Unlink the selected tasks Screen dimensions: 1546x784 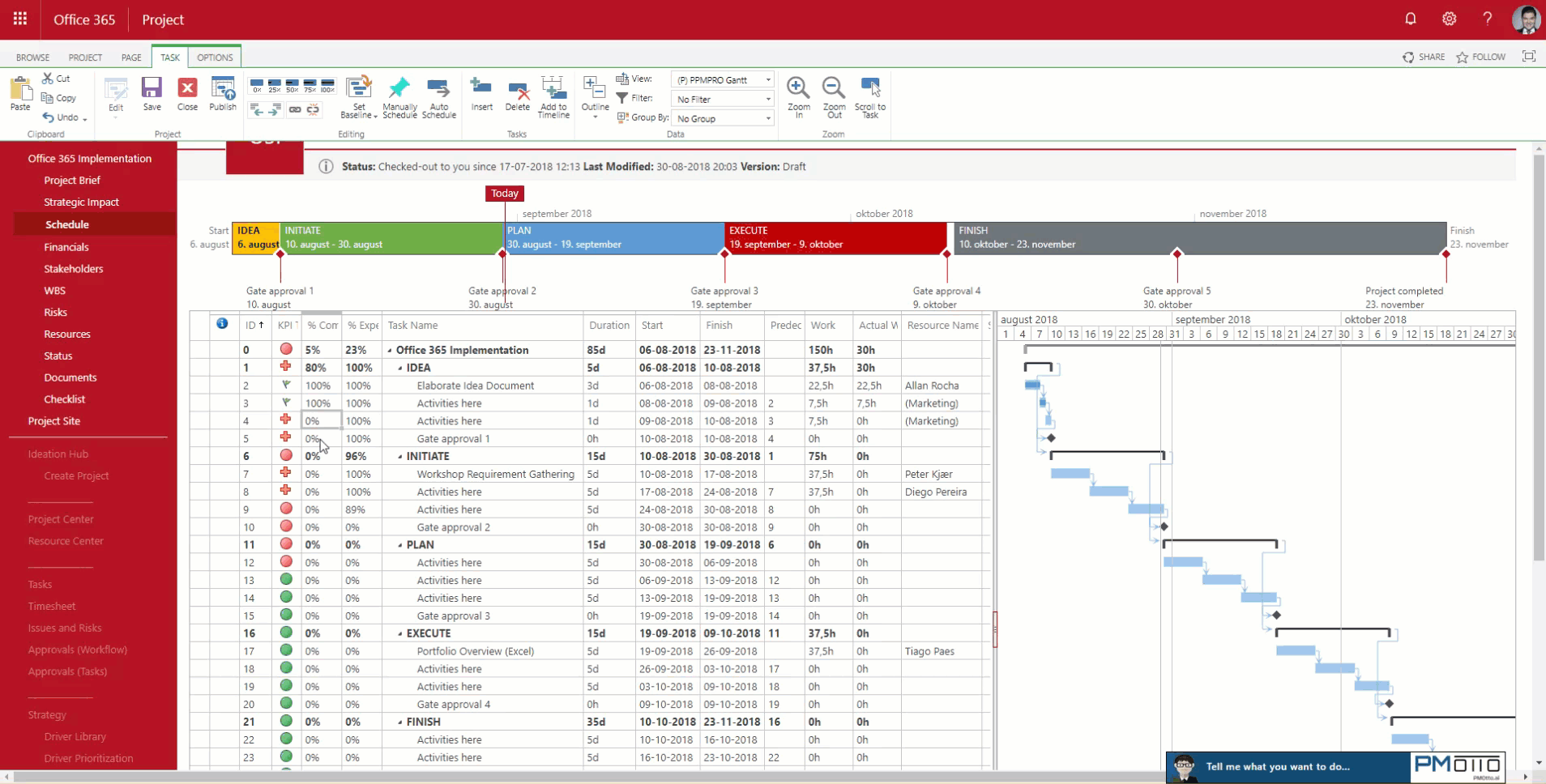coord(313,109)
